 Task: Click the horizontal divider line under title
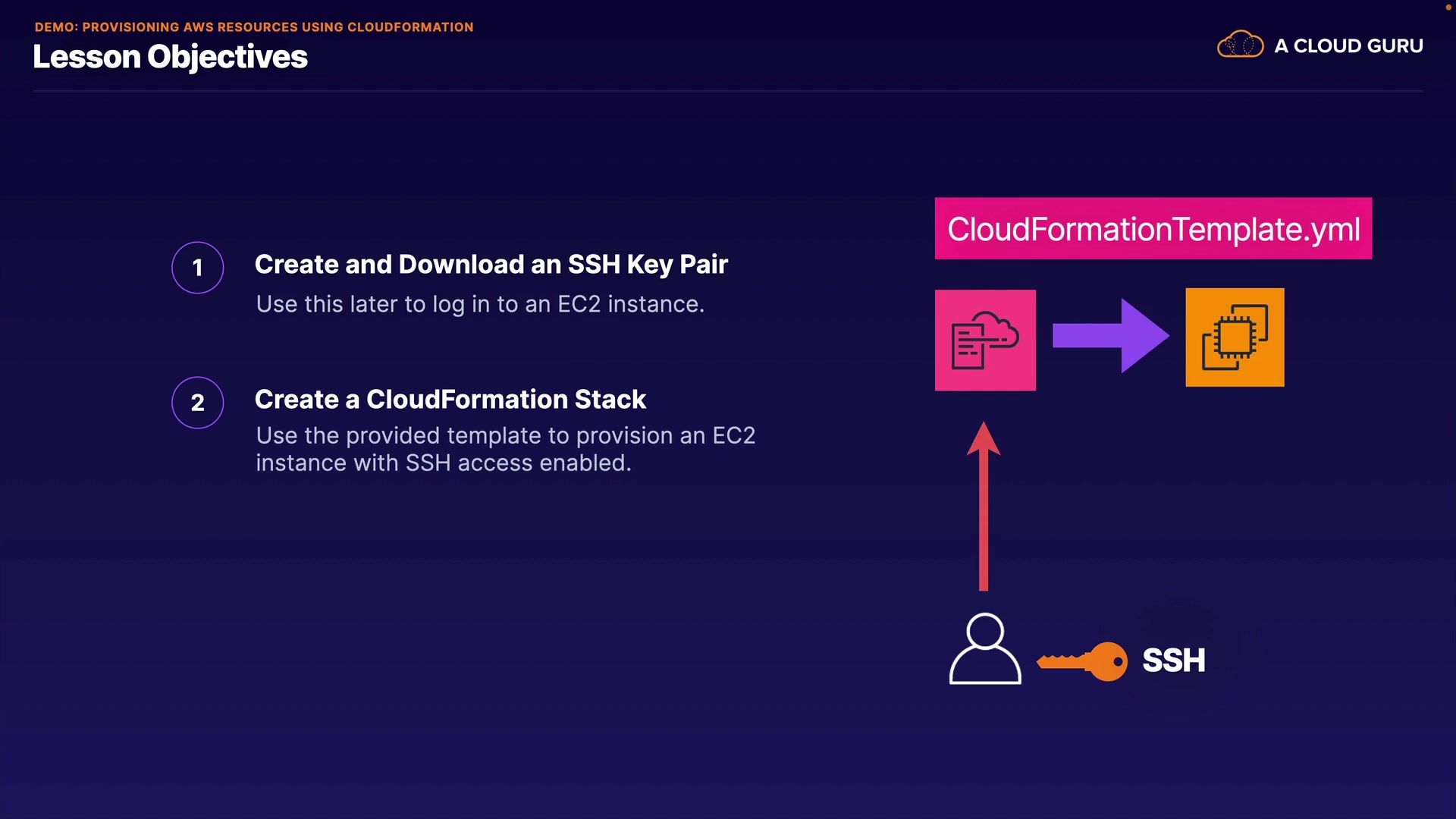[726, 91]
